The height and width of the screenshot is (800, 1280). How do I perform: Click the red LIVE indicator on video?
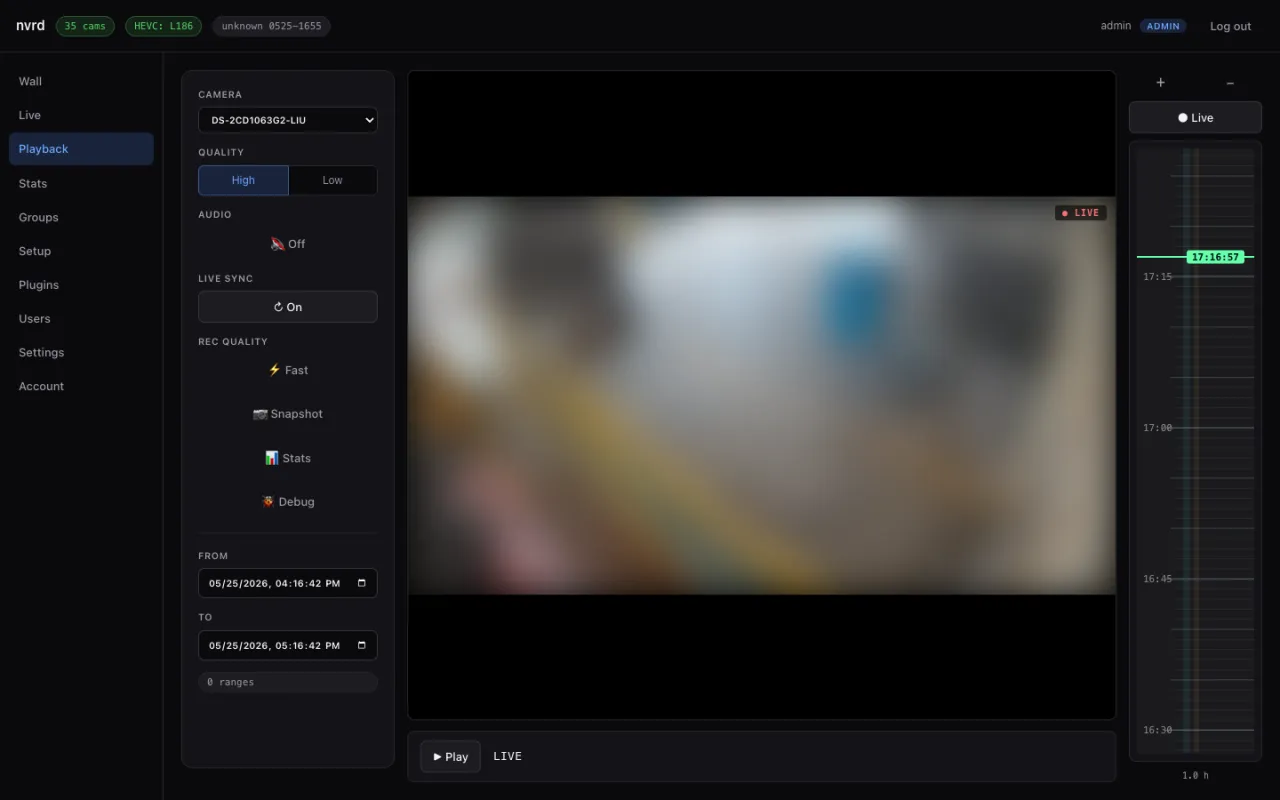[1080, 213]
